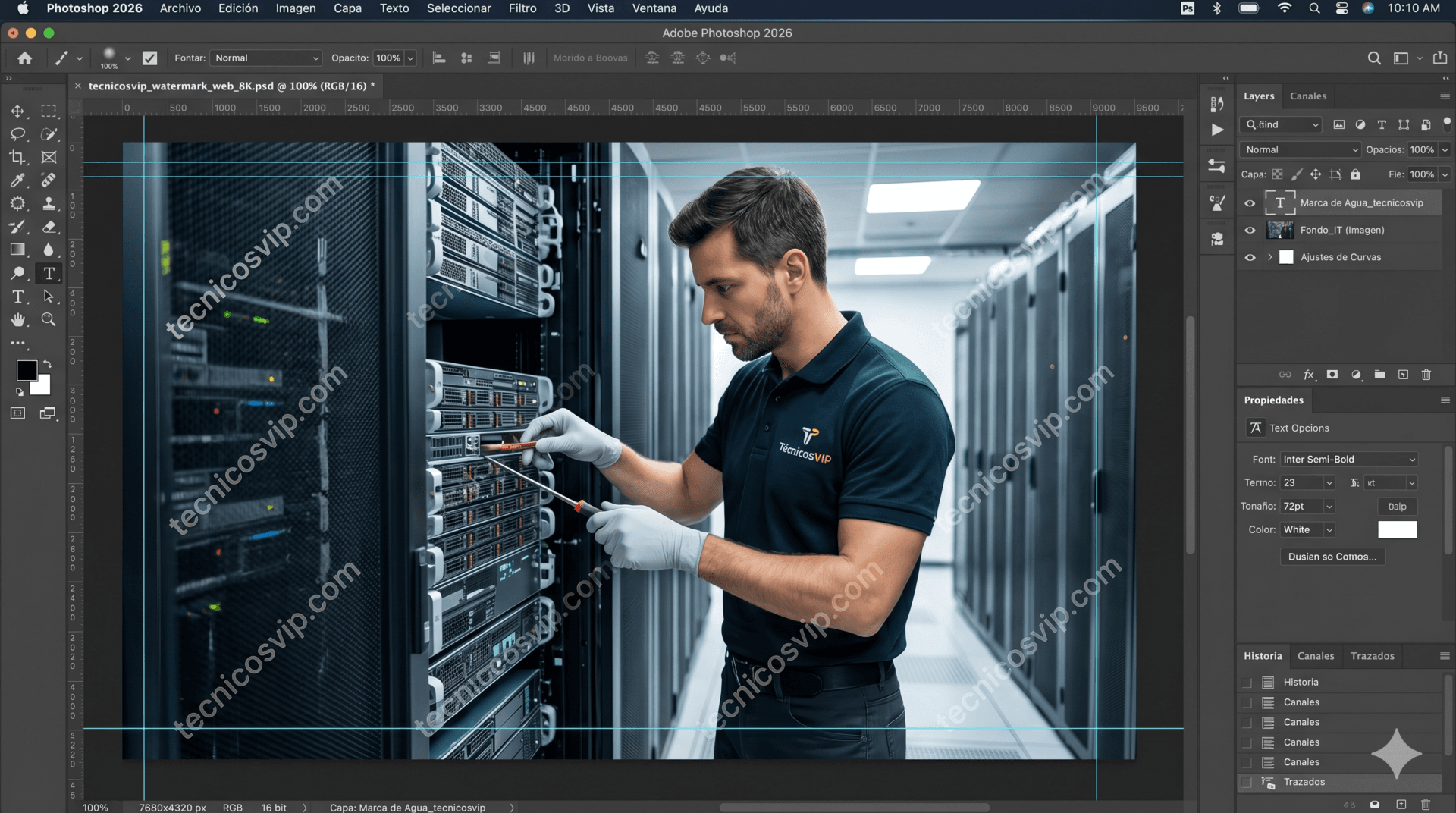
Task: Create a new layer group folder
Action: click(x=1379, y=375)
